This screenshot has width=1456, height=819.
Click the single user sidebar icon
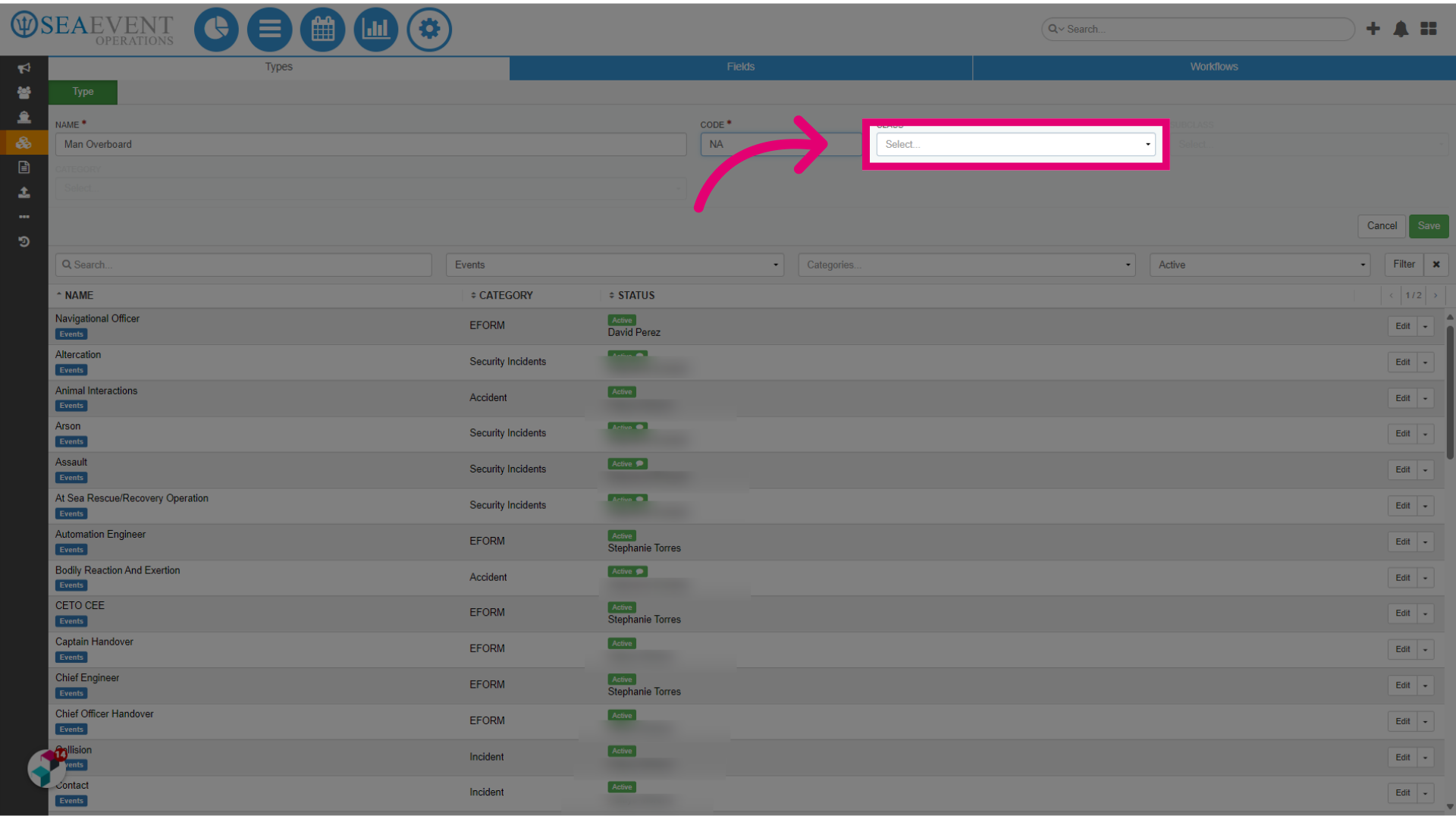tap(24, 117)
